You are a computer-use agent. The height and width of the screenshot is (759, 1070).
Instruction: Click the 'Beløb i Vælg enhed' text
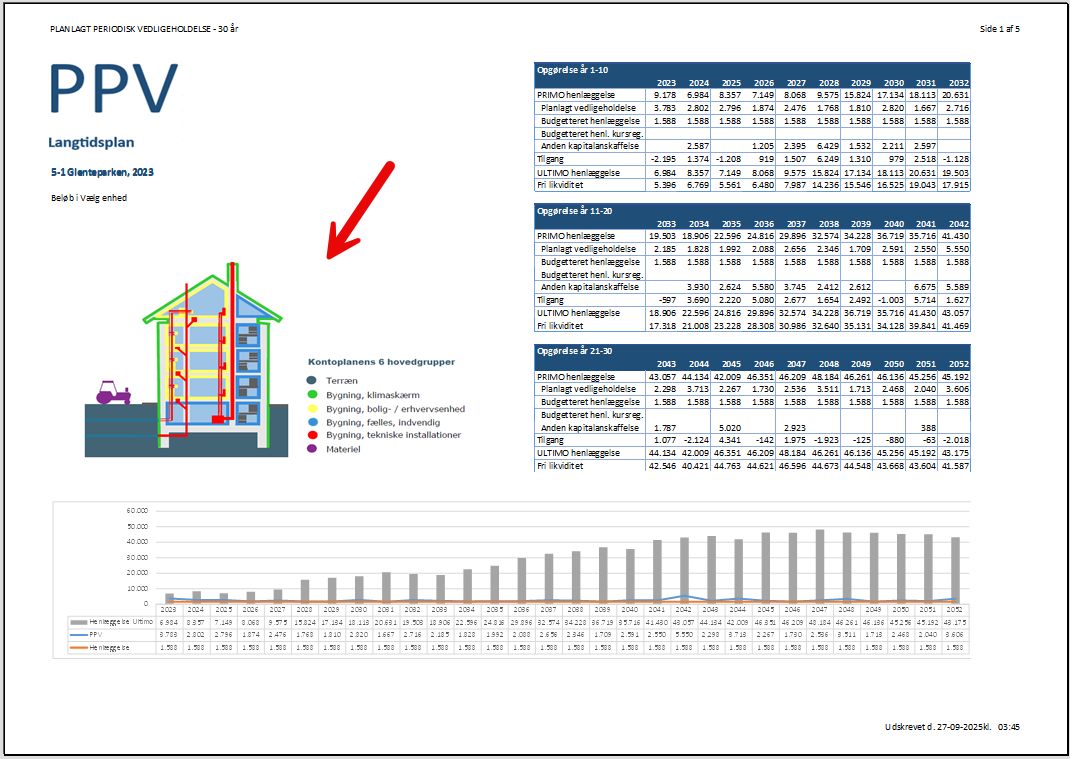tap(89, 198)
